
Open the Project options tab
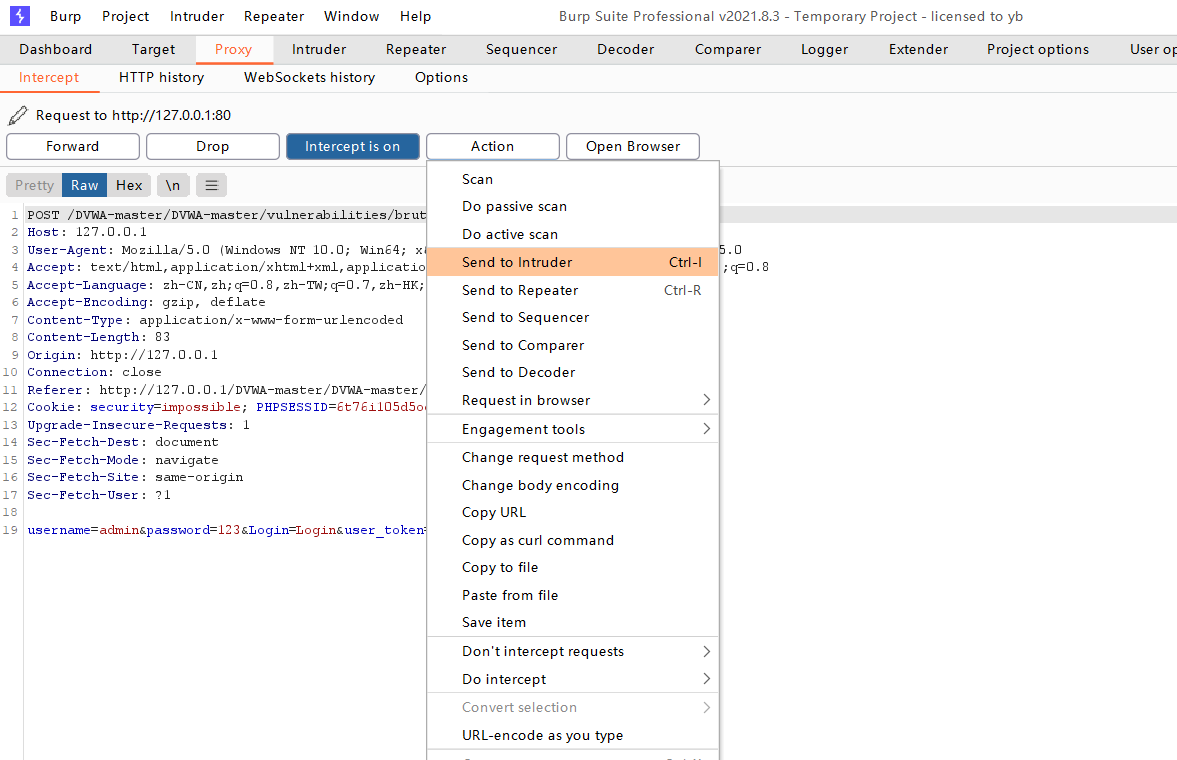(x=1038, y=50)
